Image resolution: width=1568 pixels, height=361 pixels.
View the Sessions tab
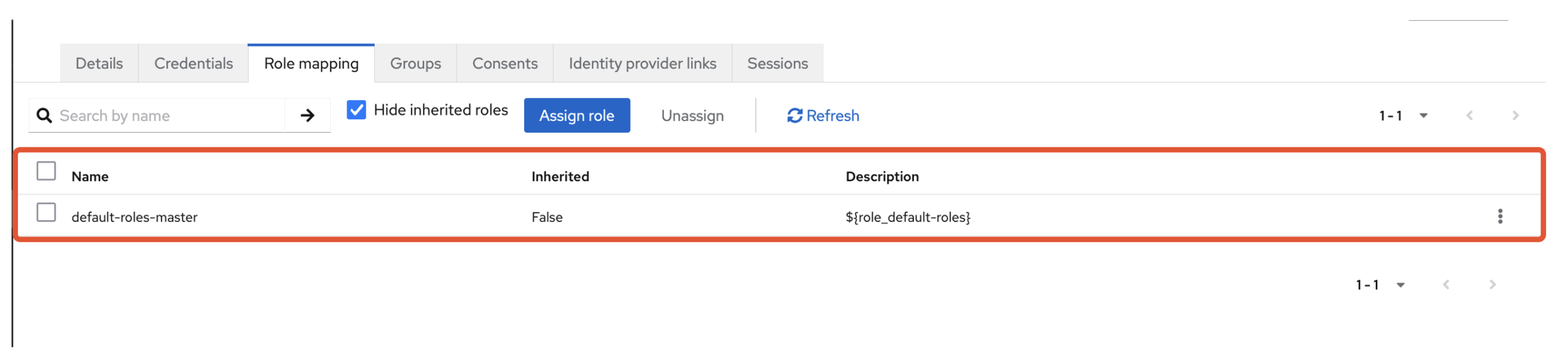[x=777, y=64]
